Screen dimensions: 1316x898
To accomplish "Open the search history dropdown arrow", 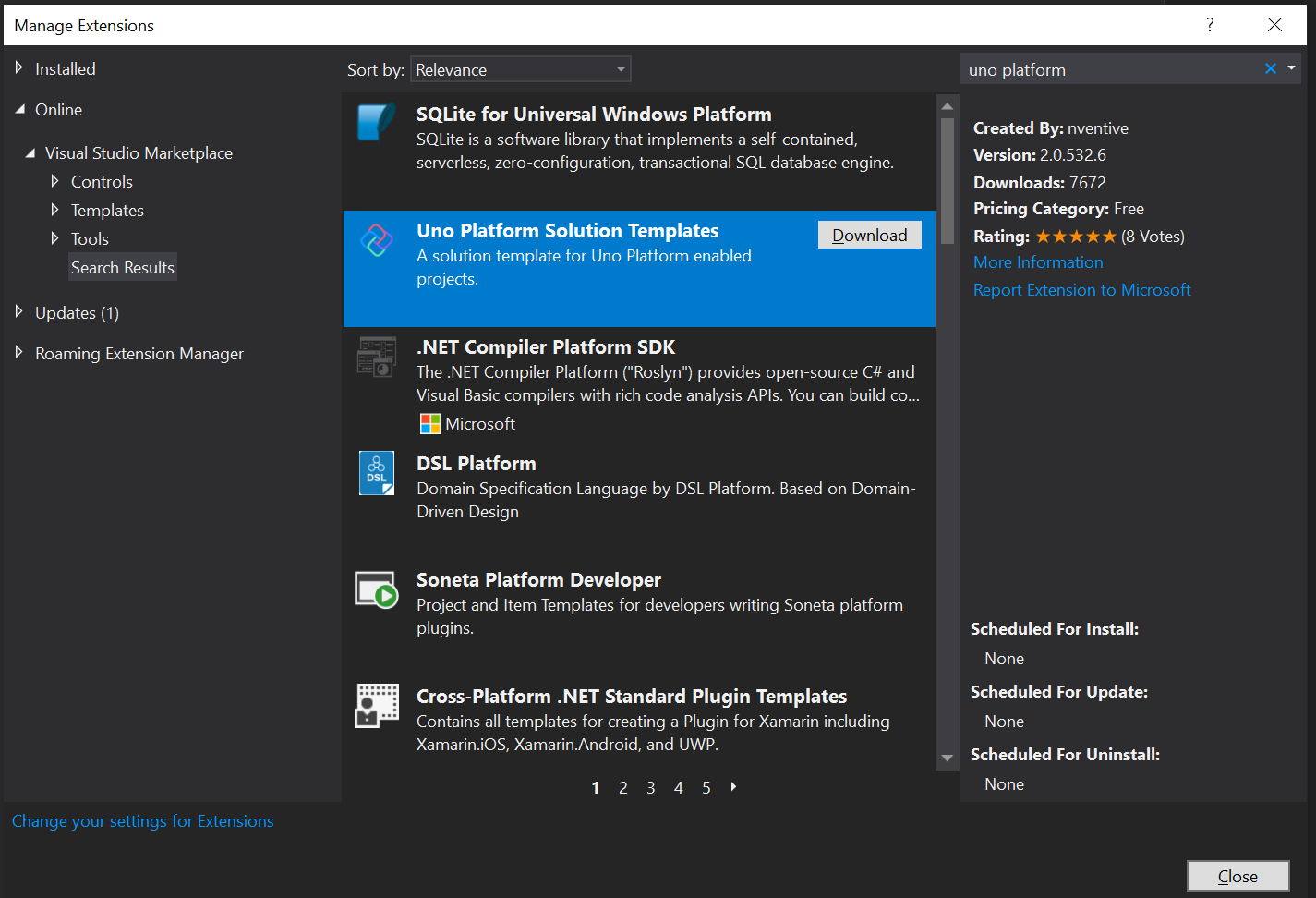I will (x=1291, y=67).
